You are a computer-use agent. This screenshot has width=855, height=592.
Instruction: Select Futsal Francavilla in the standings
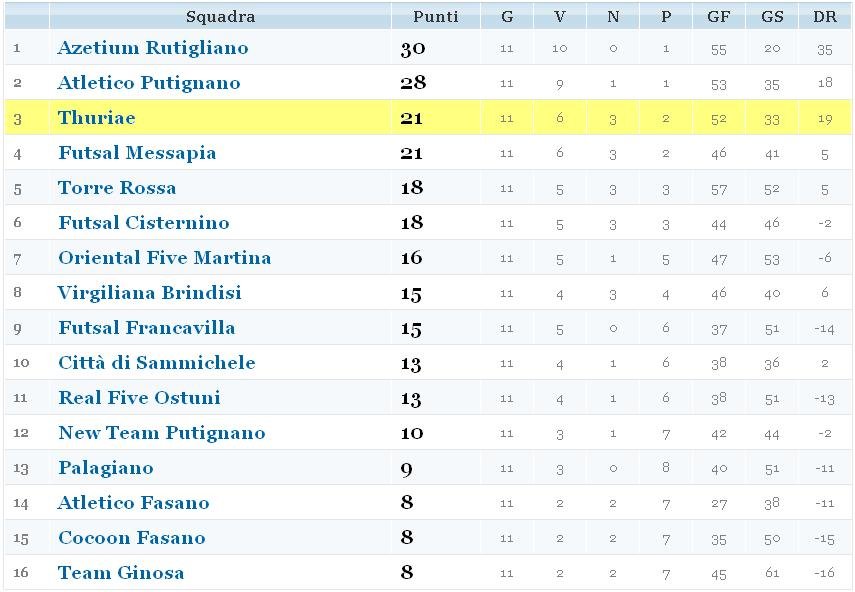click(x=147, y=328)
